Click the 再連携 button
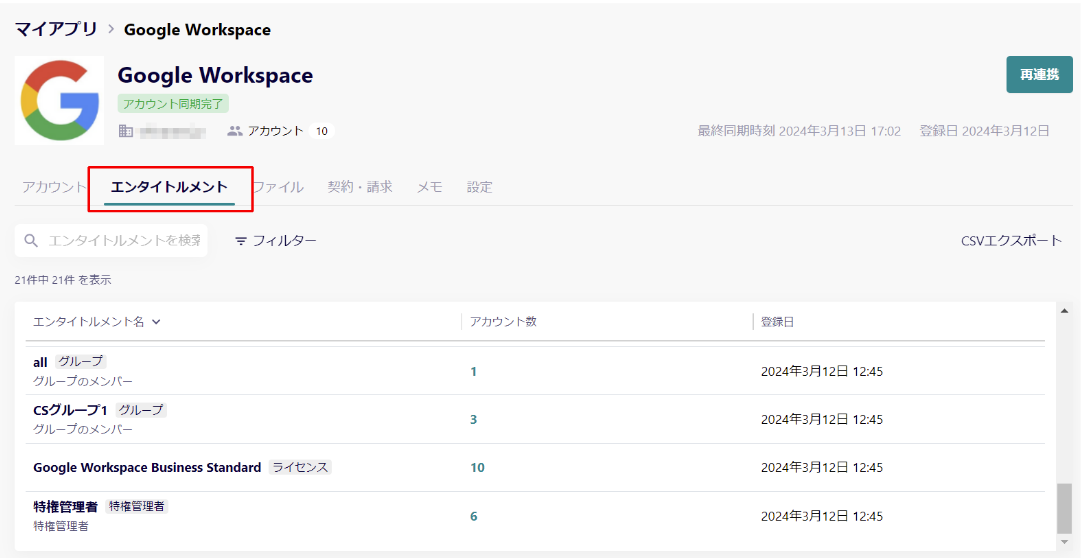The image size is (1087, 558). pyautogui.click(x=1039, y=75)
